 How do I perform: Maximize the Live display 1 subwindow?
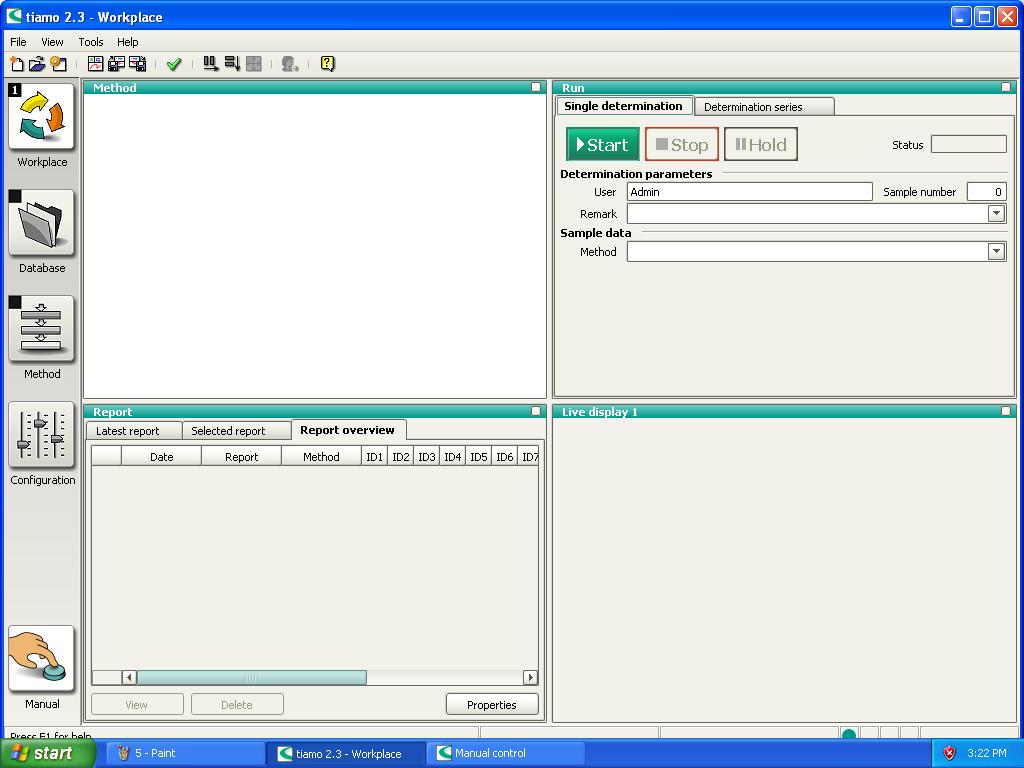1006,411
